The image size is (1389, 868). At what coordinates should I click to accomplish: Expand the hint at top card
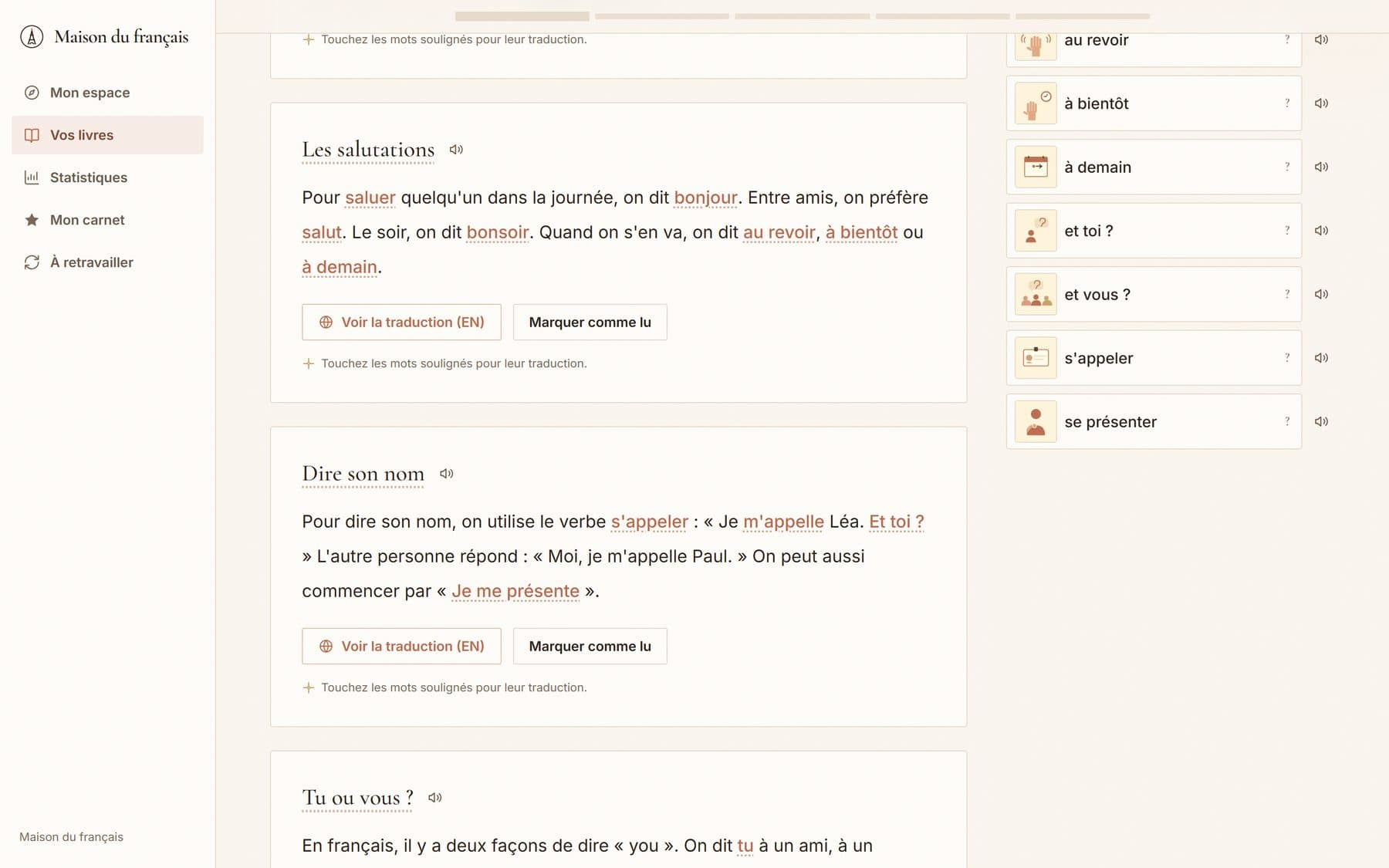(x=444, y=39)
